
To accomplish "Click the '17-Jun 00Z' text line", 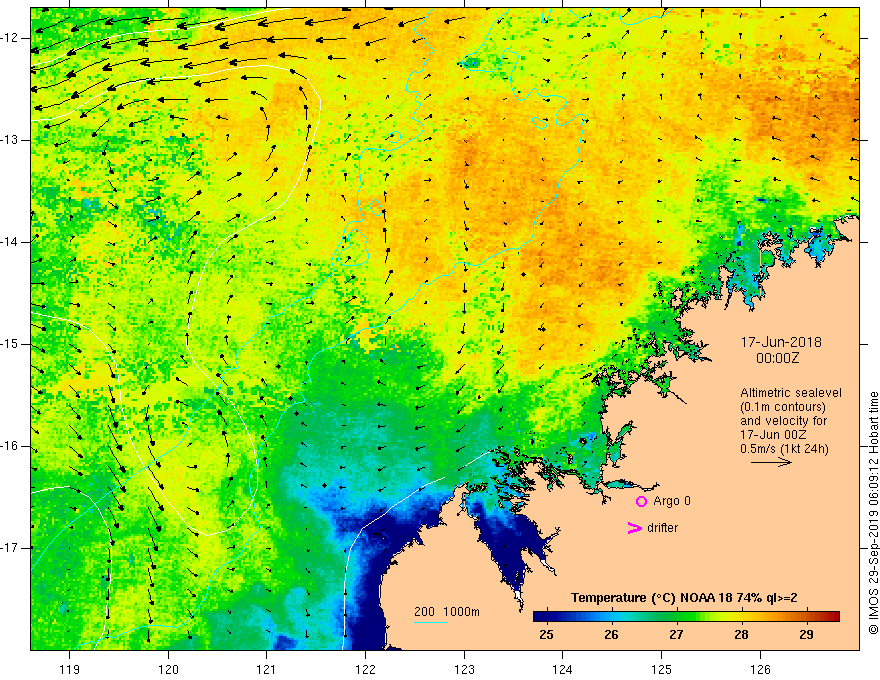I will click(772, 435).
